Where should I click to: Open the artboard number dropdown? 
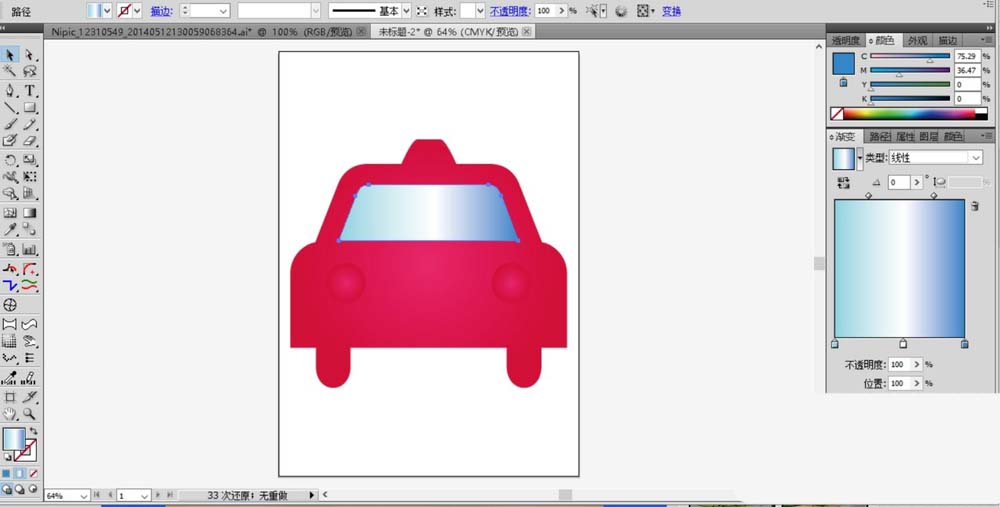[145, 496]
